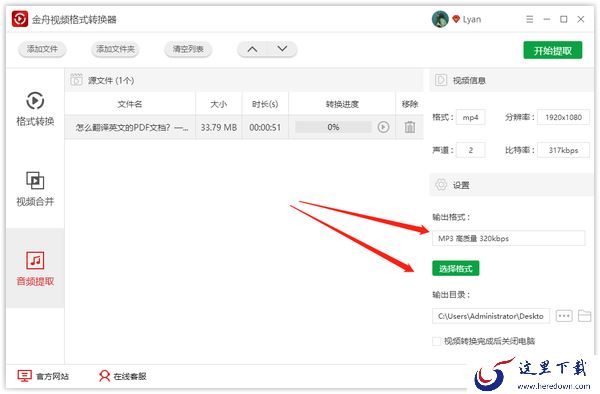
Task: Click the 官方网站 monitor icon
Action: pos(24,376)
